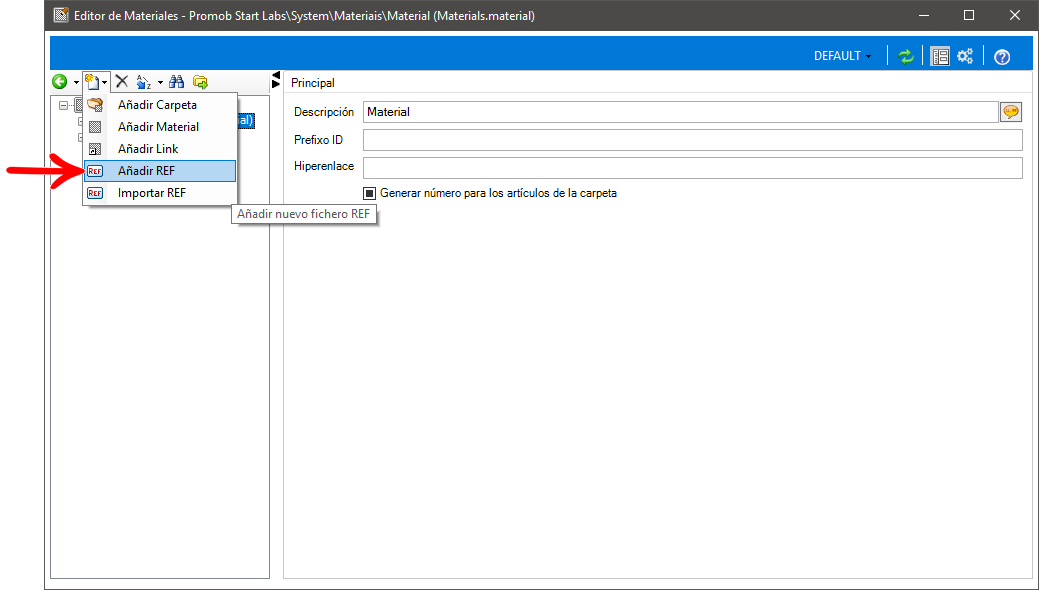Toggle Generar número para los artículos checkbox

point(370,193)
